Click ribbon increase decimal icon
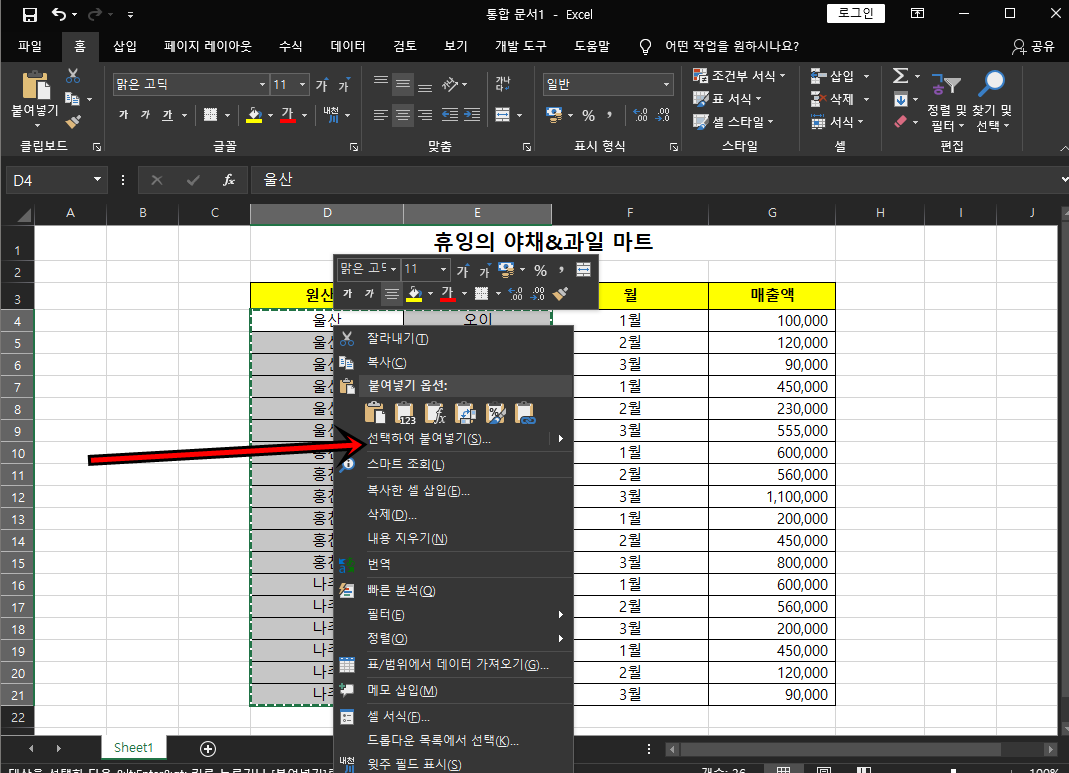 point(640,115)
